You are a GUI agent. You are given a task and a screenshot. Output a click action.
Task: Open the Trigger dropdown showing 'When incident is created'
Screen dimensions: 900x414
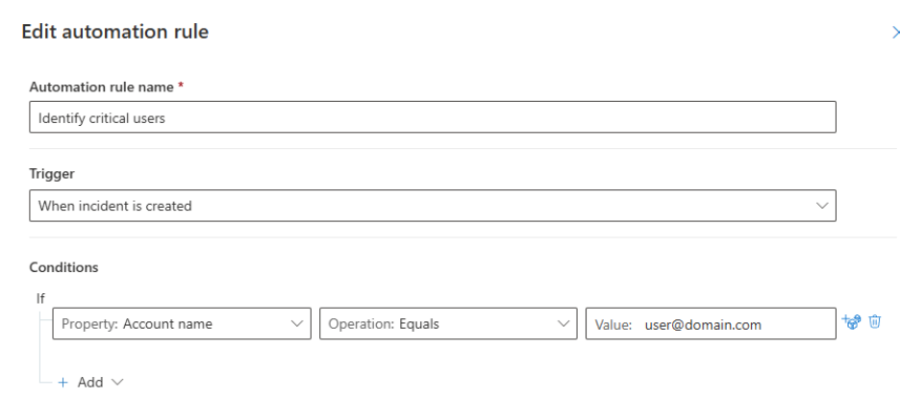click(x=430, y=206)
